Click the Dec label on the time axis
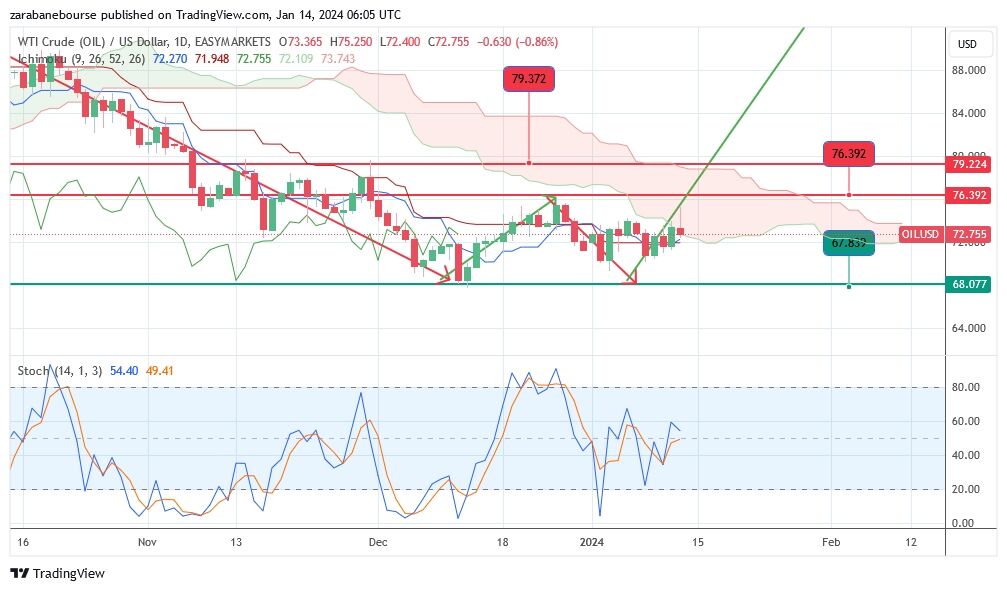The height and width of the screenshot is (591, 1007). click(378, 542)
